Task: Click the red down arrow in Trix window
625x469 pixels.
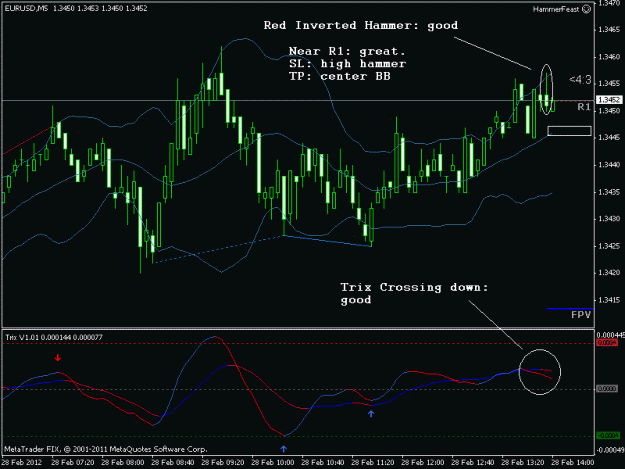Action: [x=58, y=357]
